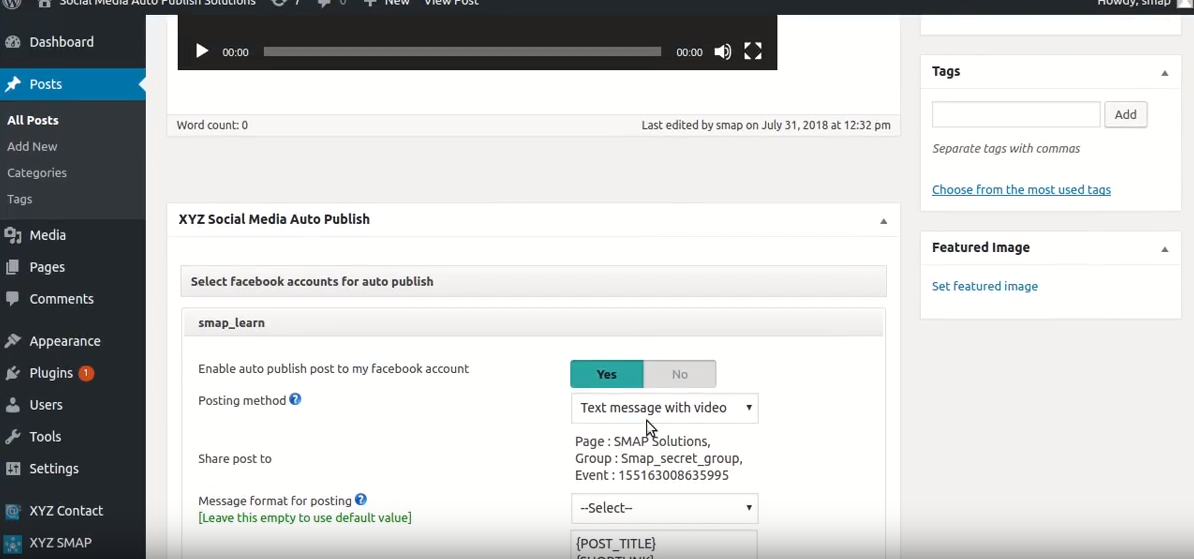Open Add New under Posts
Image resolution: width=1194 pixels, height=559 pixels.
pyautogui.click(x=32, y=146)
